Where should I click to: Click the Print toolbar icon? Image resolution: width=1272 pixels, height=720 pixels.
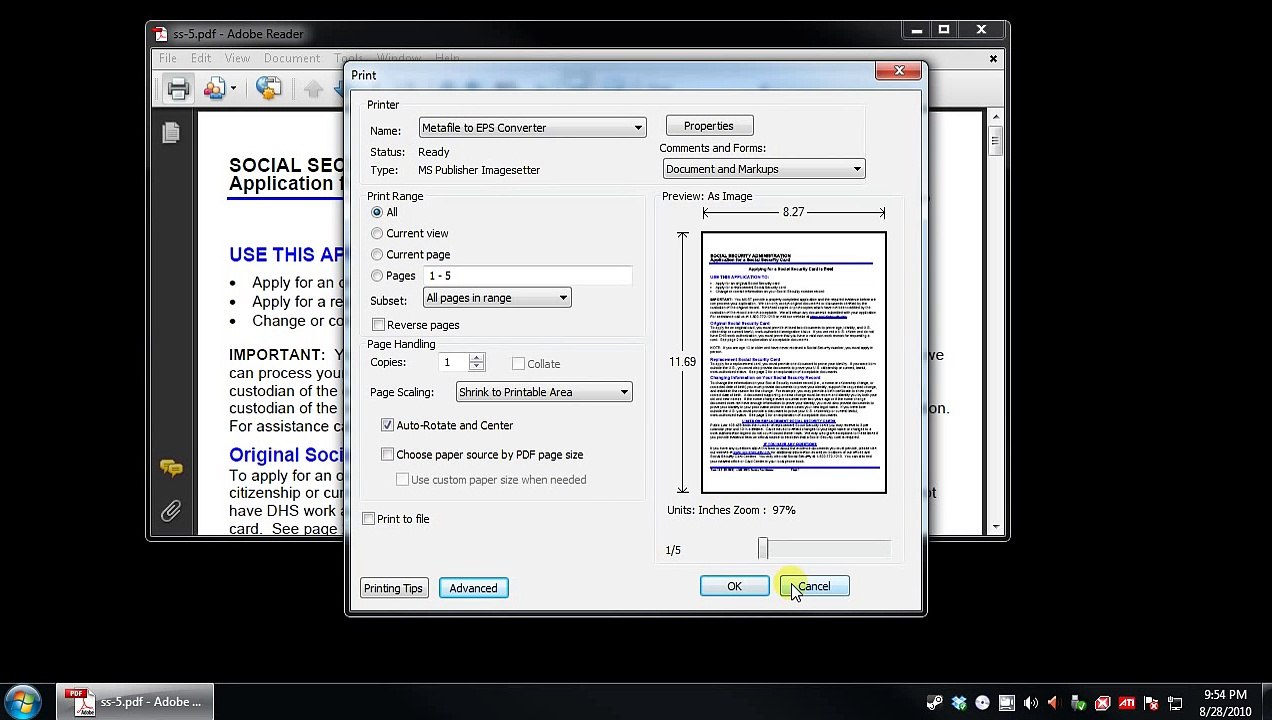[178, 89]
